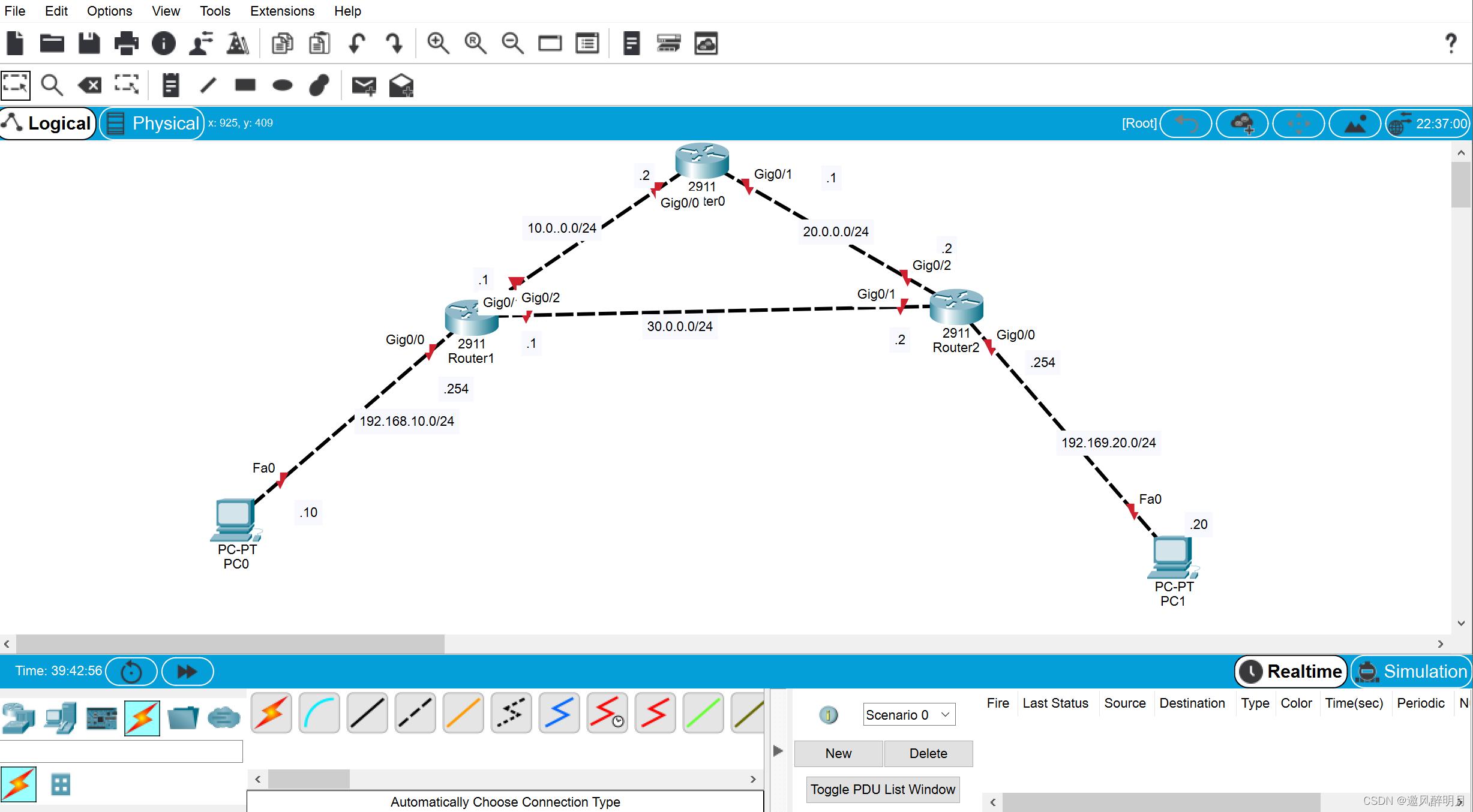Expand the PDU list panel arrow

click(x=778, y=750)
